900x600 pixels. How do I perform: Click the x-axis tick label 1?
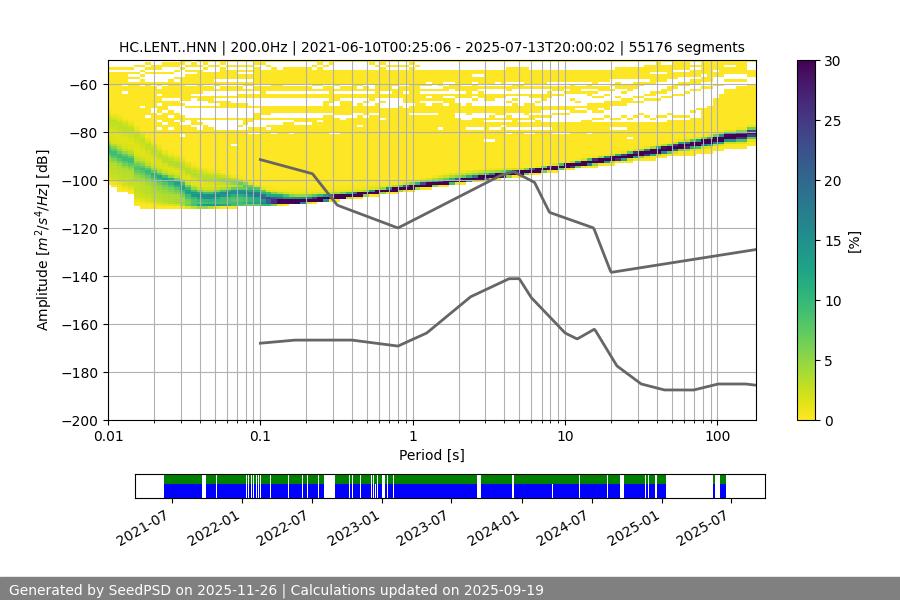click(x=412, y=437)
